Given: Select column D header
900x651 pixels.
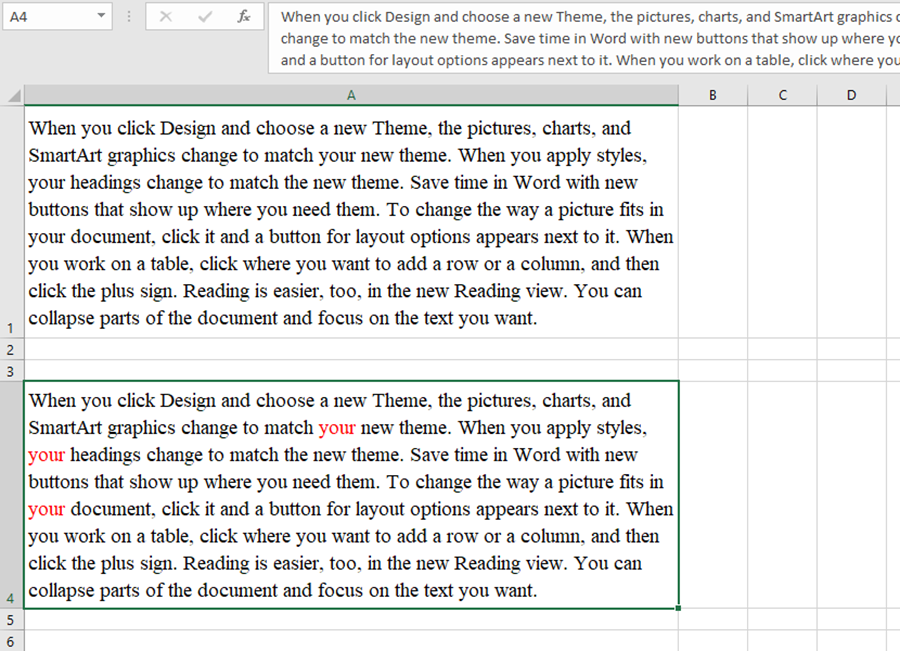Looking at the screenshot, I should tap(852, 95).
